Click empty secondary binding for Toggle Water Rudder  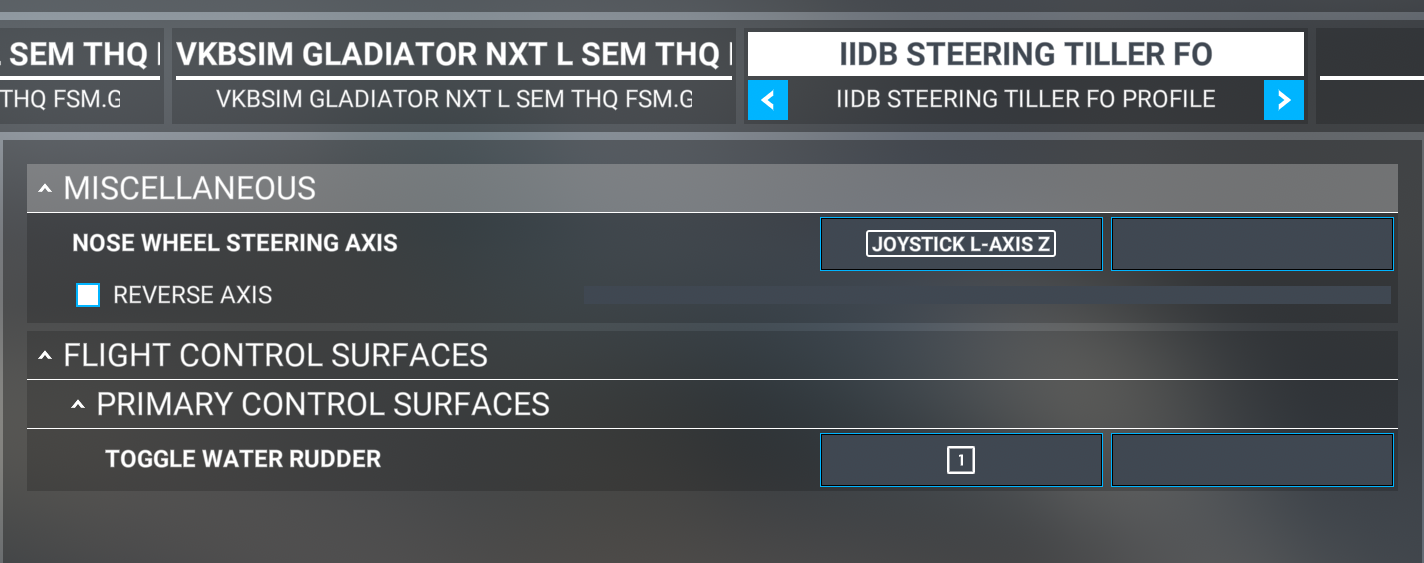pos(1252,460)
